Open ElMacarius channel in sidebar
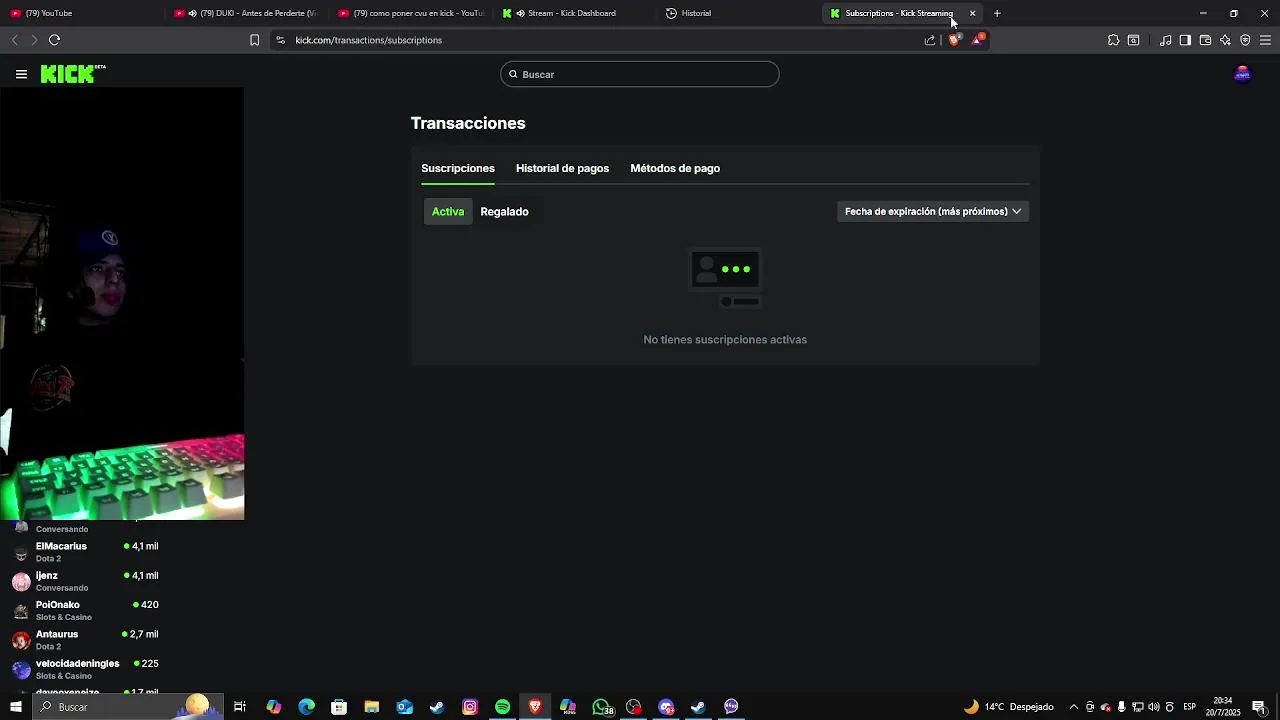The height and width of the screenshot is (720, 1280). click(85, 552)
